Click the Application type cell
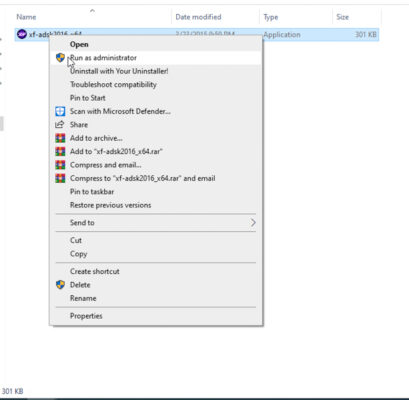 (x=282, y=35)
